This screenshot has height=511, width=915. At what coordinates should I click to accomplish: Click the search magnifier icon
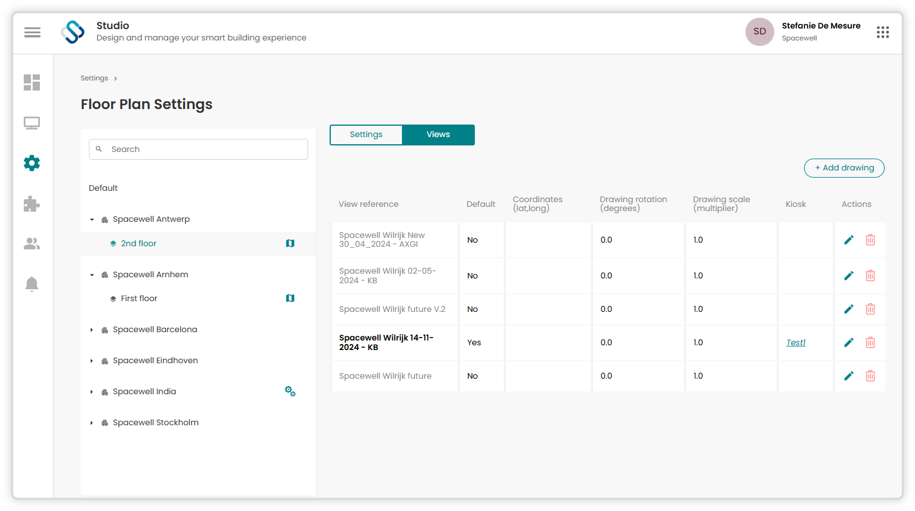(99, 149)
